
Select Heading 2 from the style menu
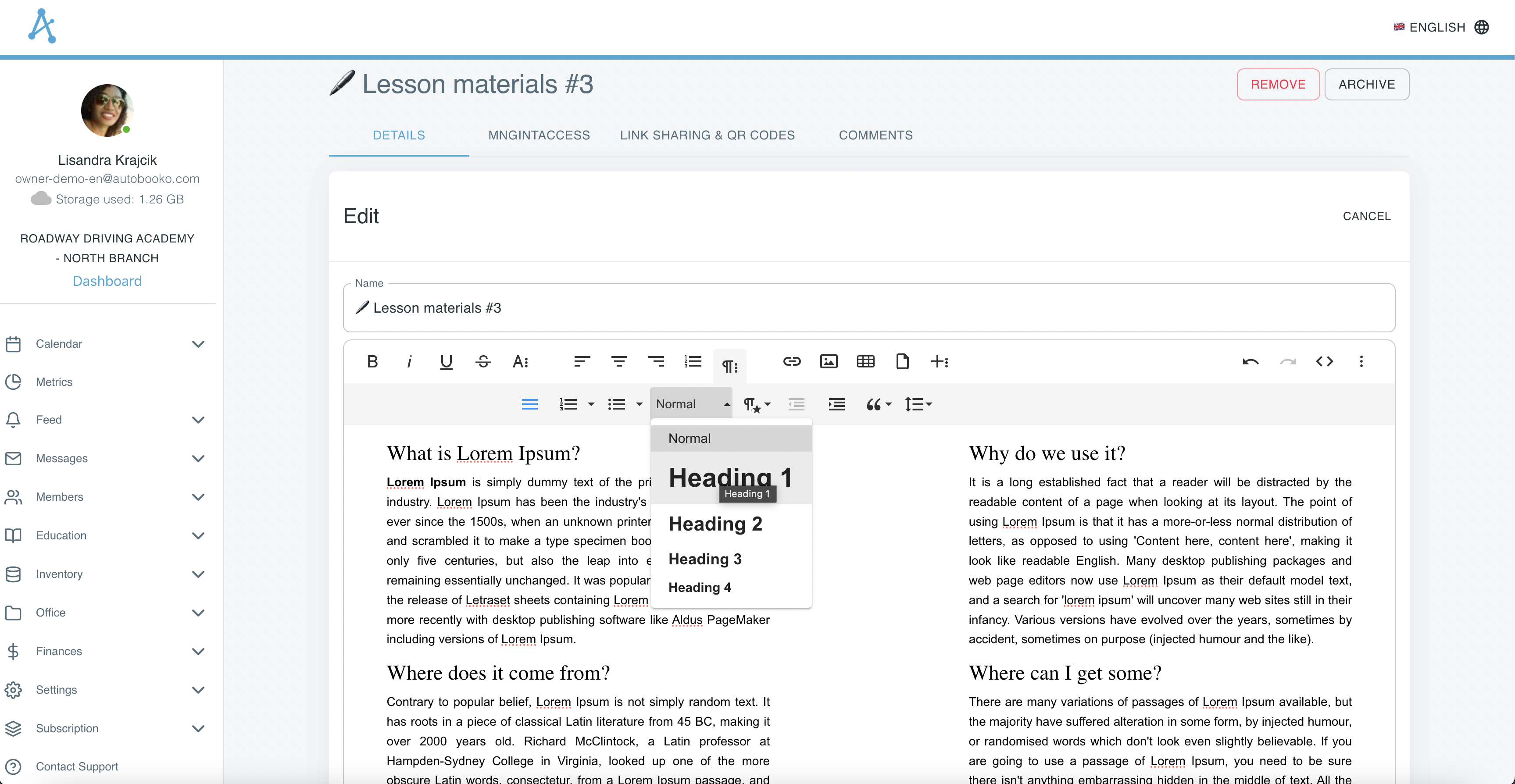pos(715,524)
